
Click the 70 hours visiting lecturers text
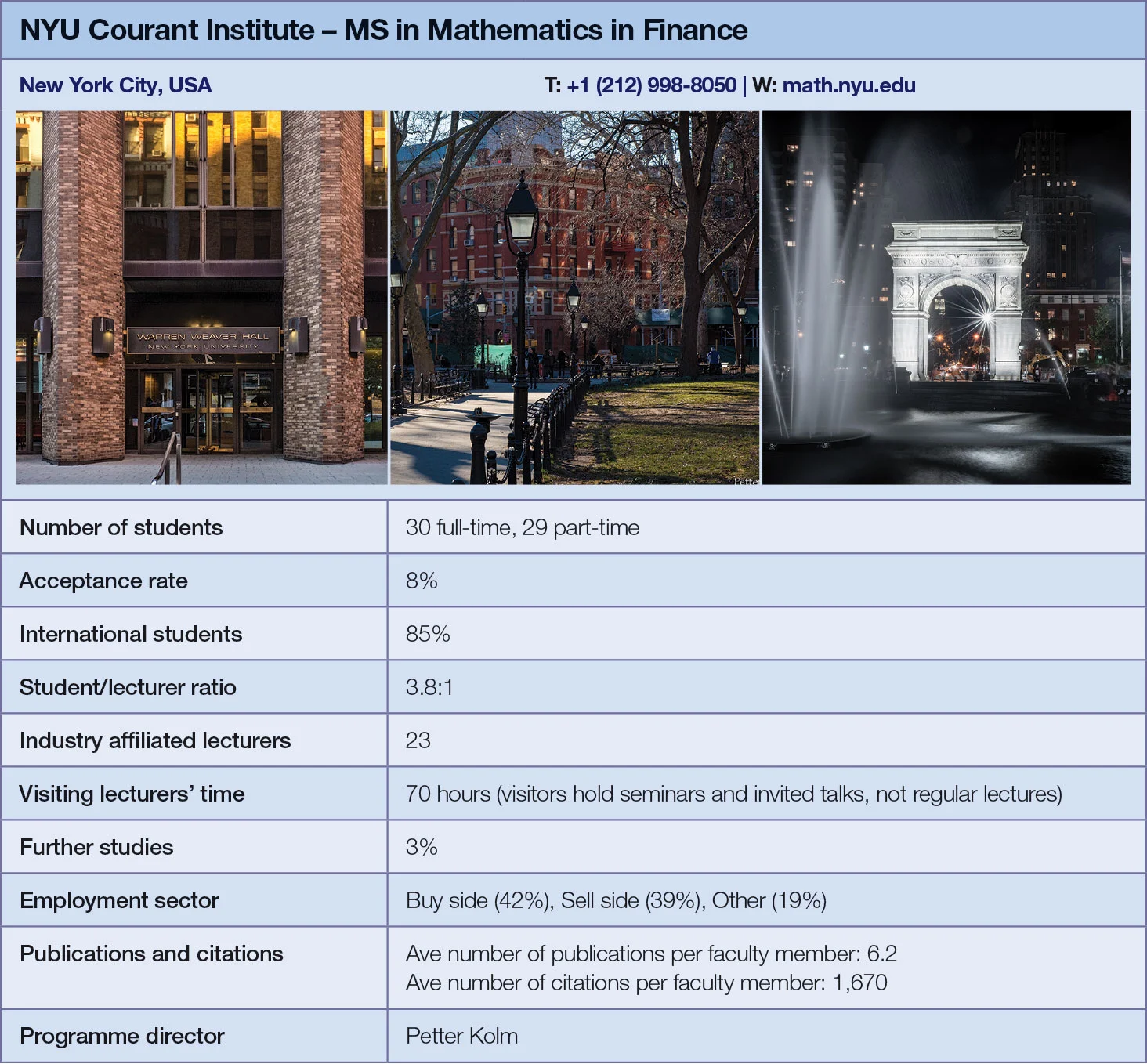733,794
